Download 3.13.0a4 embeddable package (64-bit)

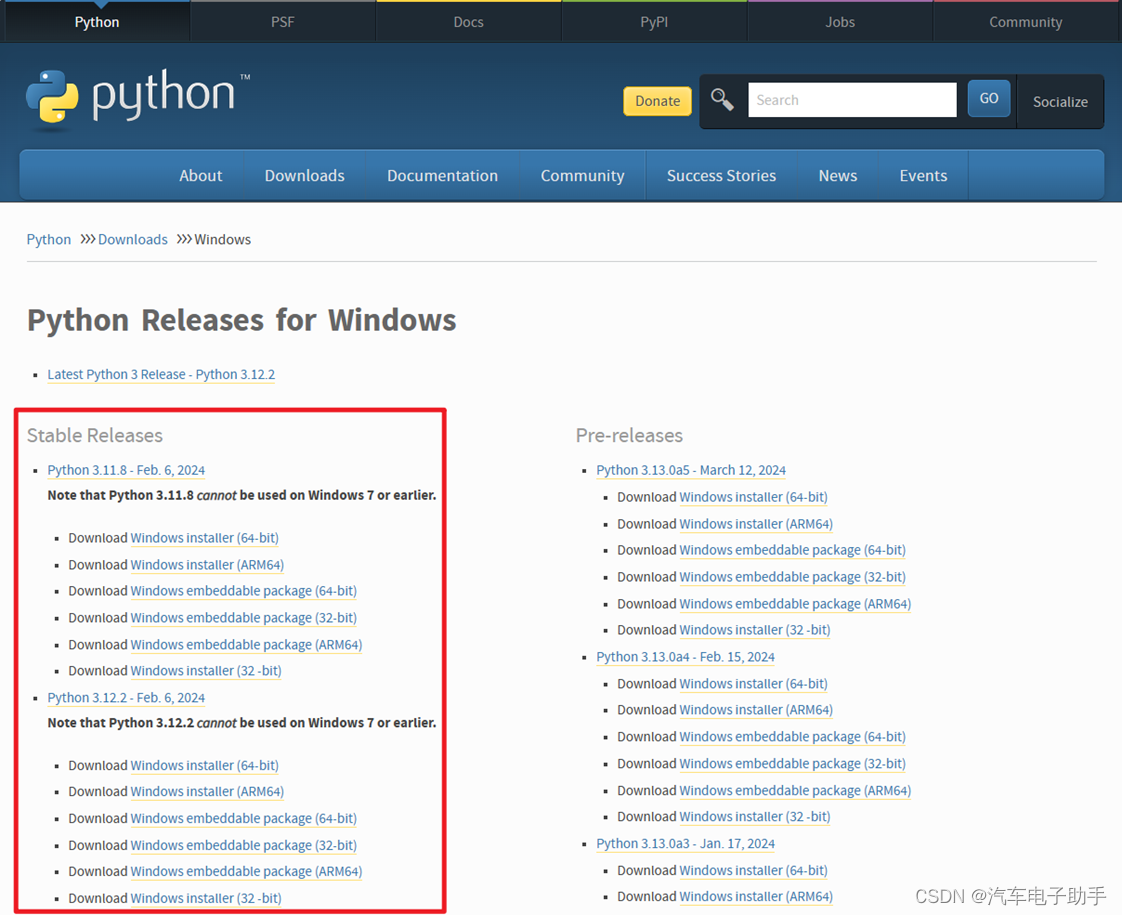792,737
